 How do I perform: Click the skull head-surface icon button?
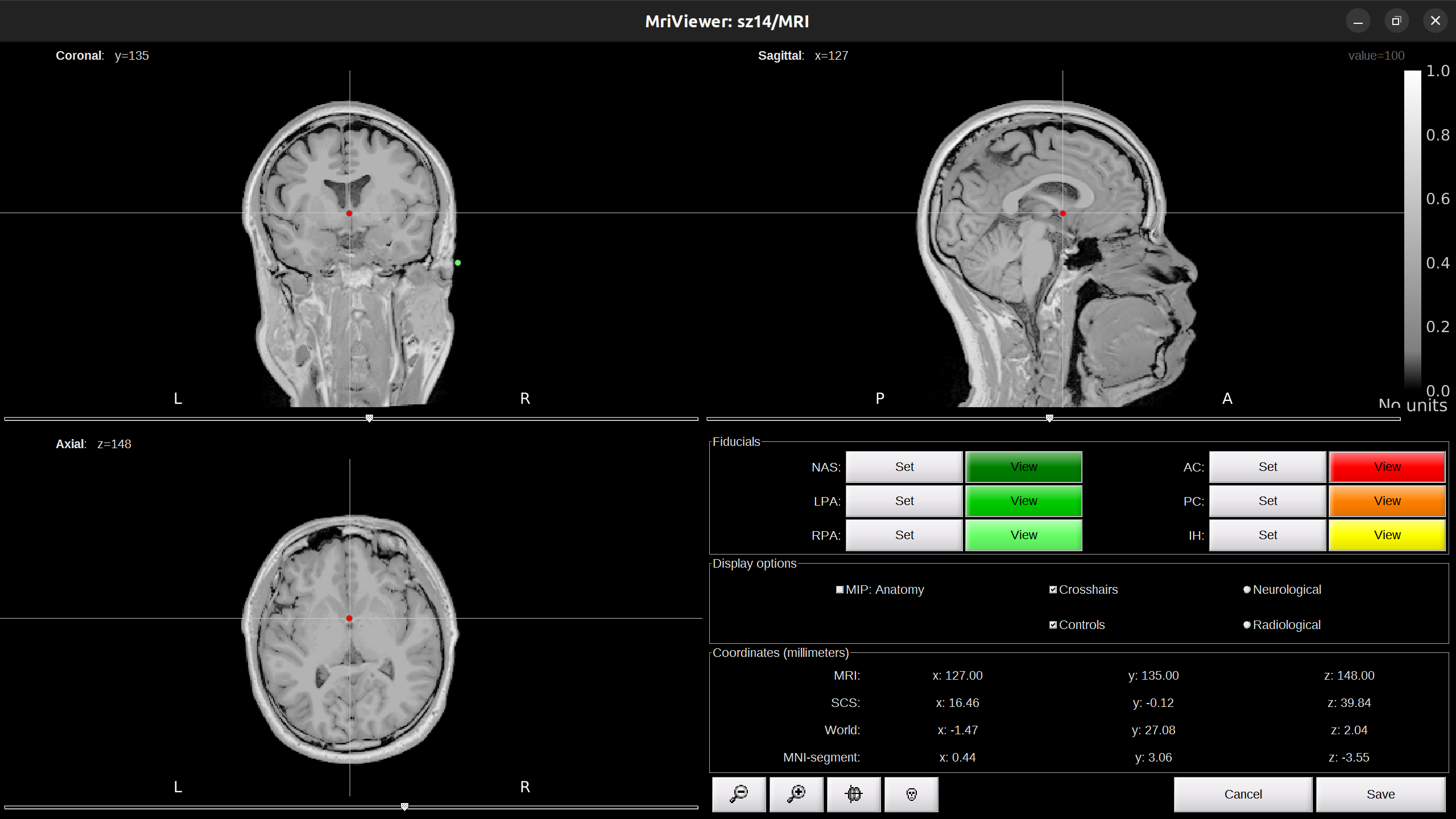911,794
